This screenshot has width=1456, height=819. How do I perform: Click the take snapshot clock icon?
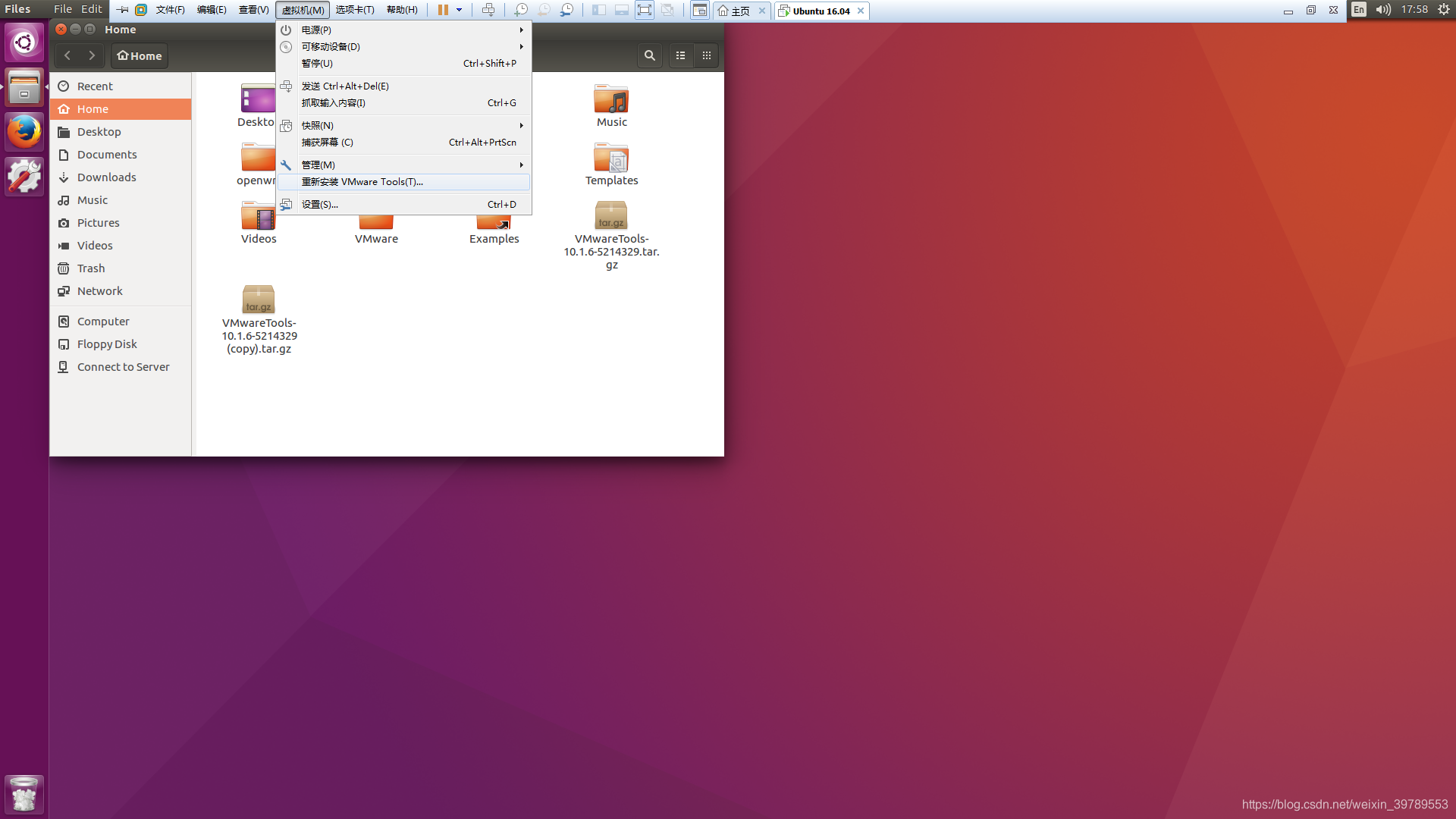point(521,10)
